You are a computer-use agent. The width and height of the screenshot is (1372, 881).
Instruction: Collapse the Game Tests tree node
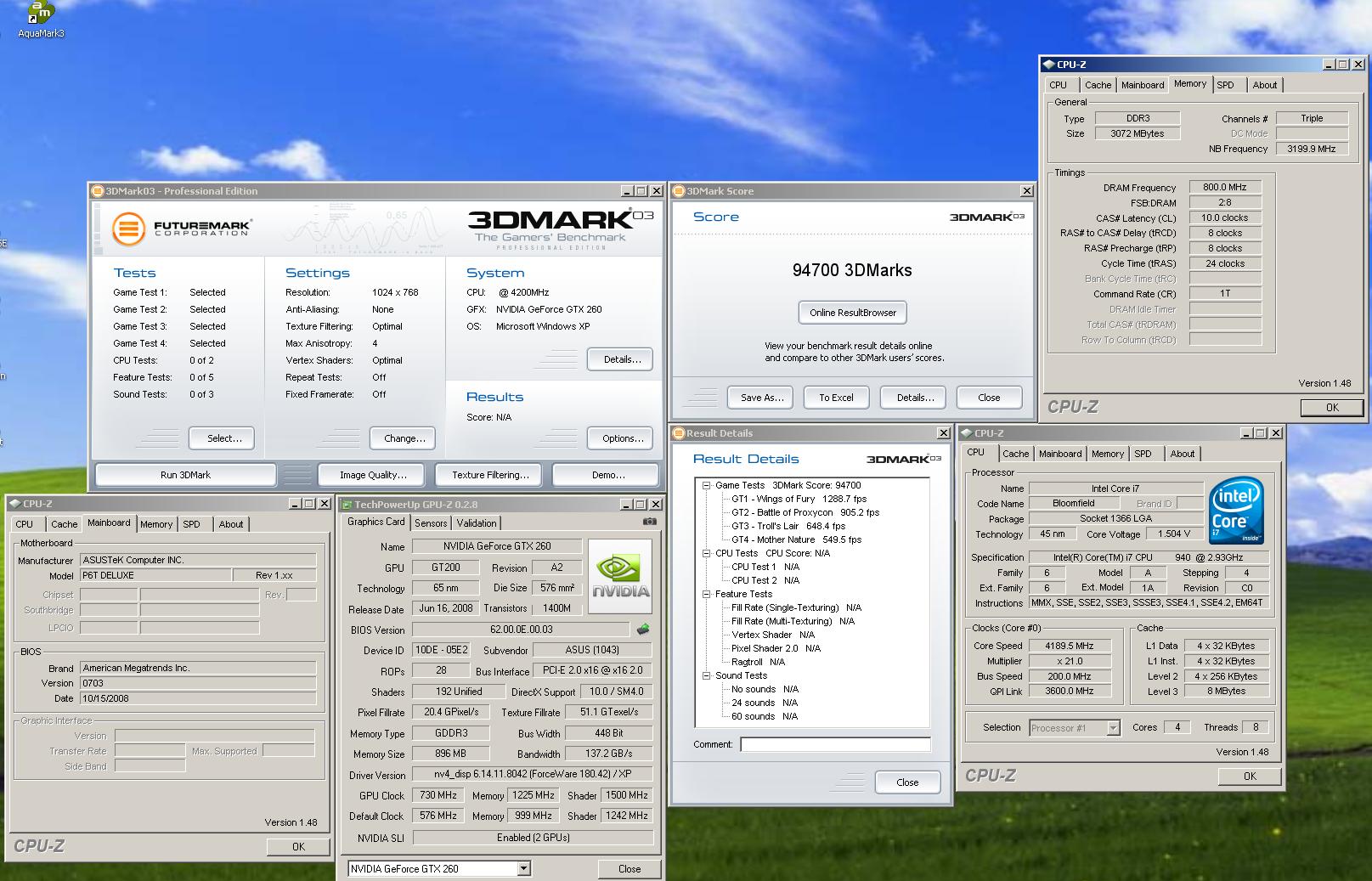click(706, 485)
